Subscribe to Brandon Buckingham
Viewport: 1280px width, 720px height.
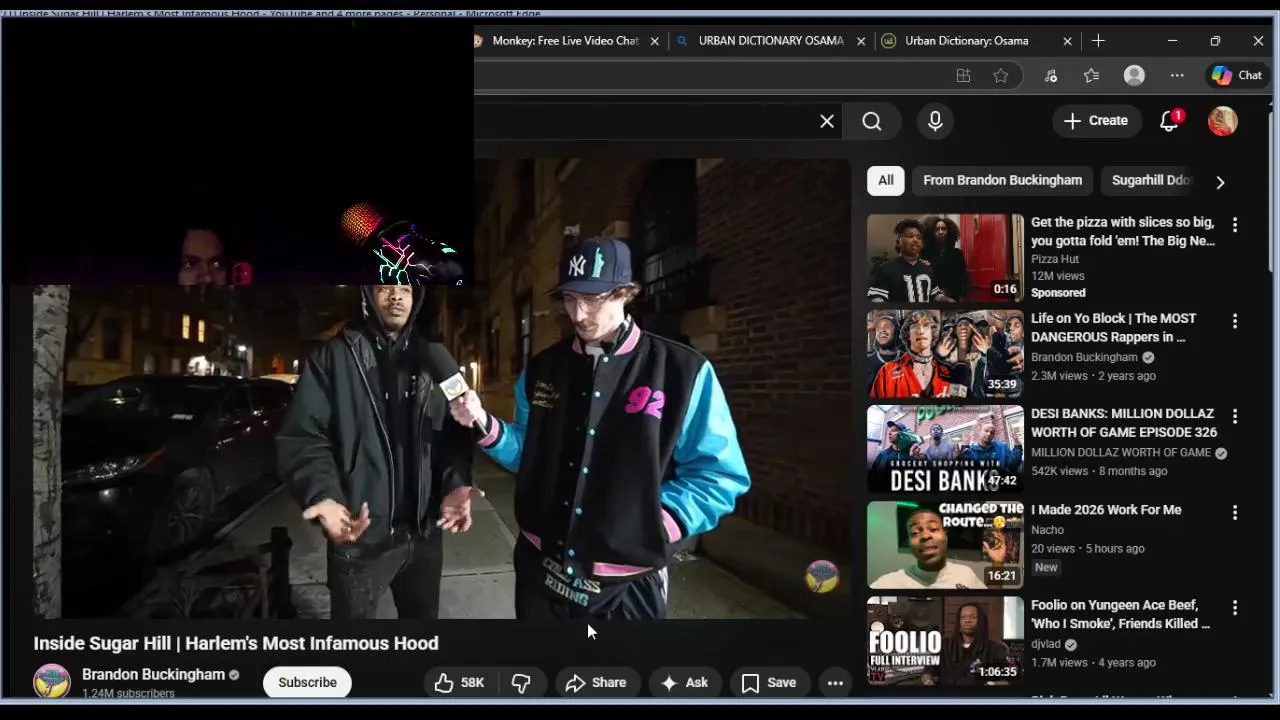click(x=307, y=682)
